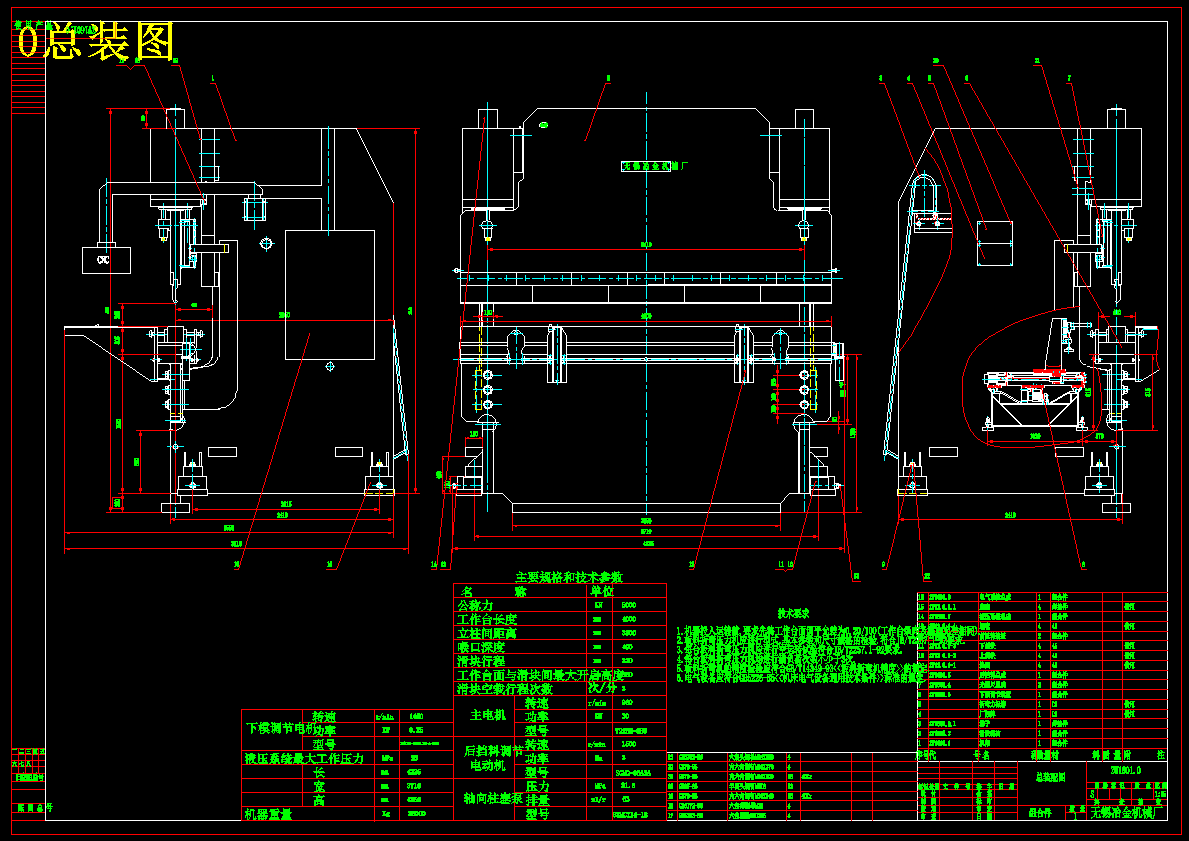This screenshot has width=1189, height=841.
Task: Select 排量 under 轴向柱塞泵
Action: point(536,800)
